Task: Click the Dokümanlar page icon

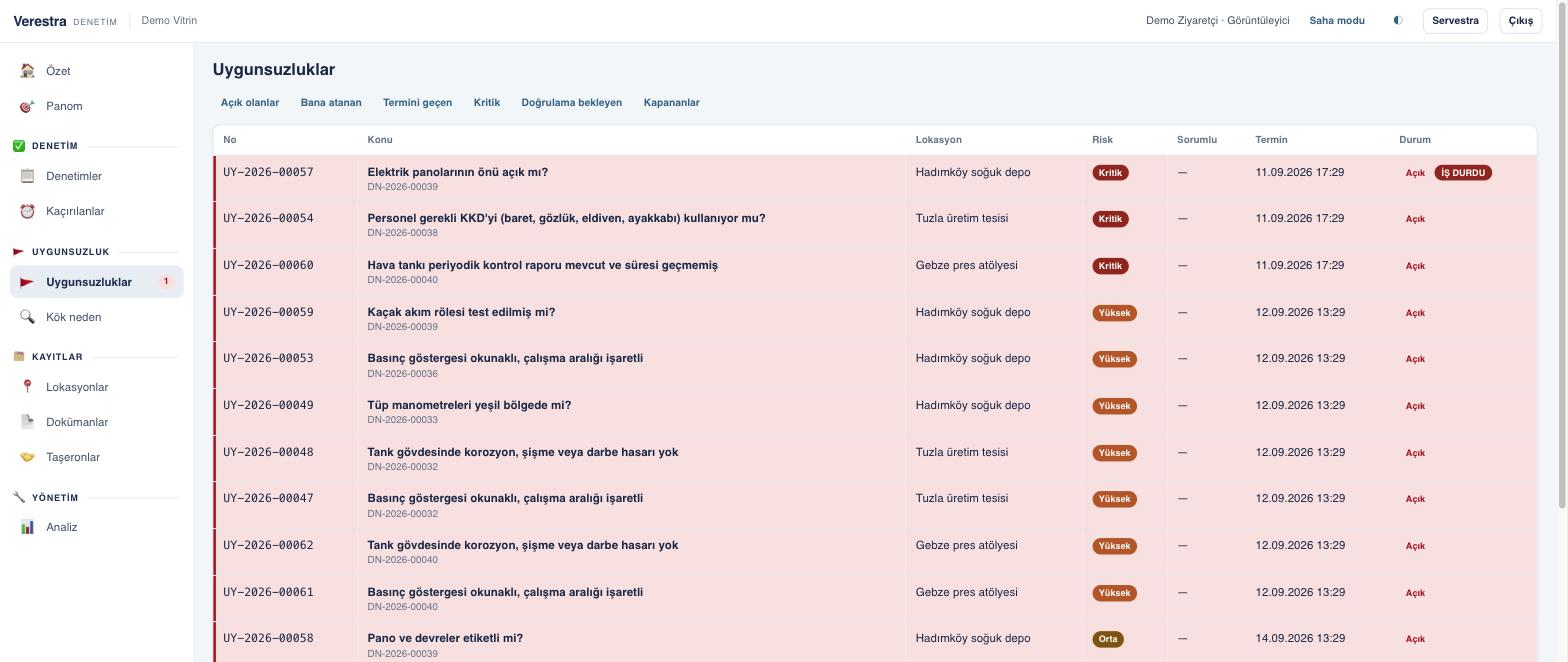Action: point(27,422)
